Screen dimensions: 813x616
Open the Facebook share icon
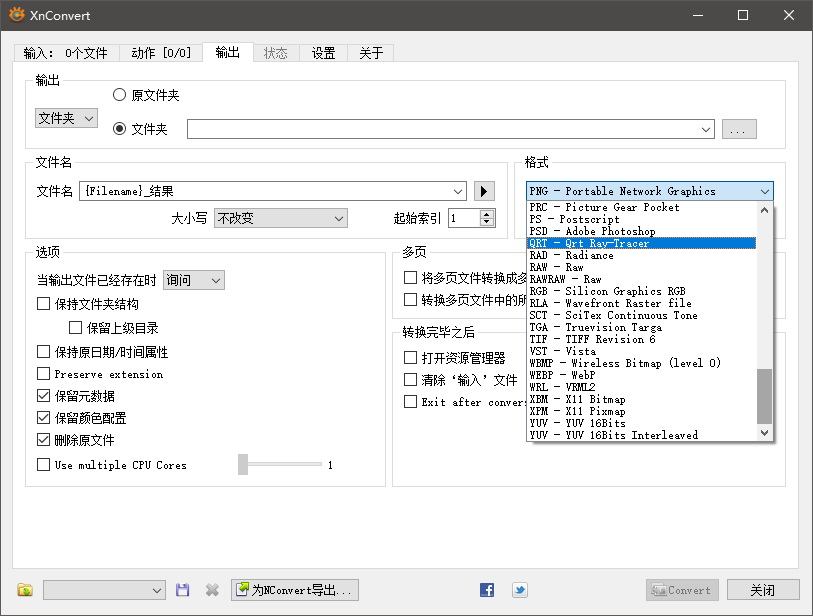coord(487,590)
